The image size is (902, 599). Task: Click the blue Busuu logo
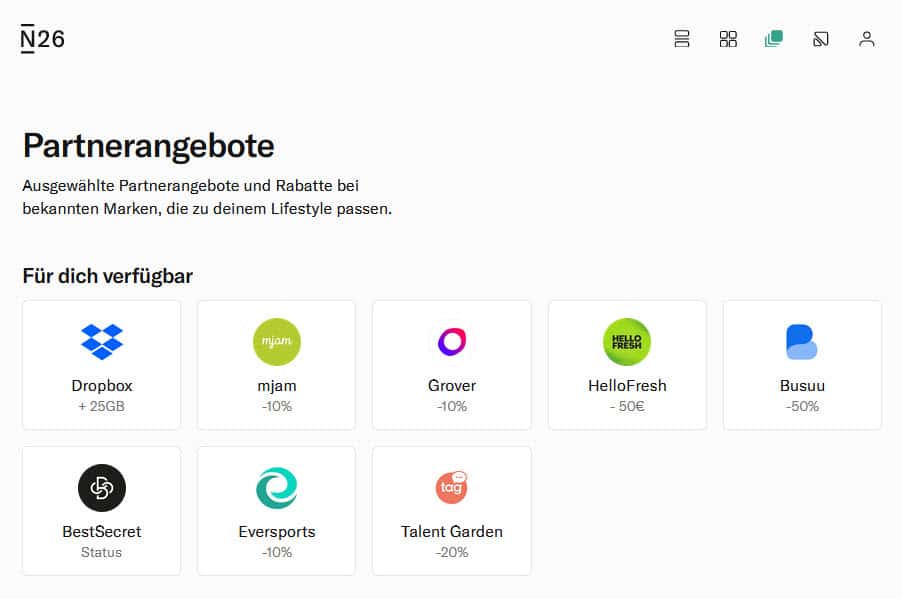802,342
